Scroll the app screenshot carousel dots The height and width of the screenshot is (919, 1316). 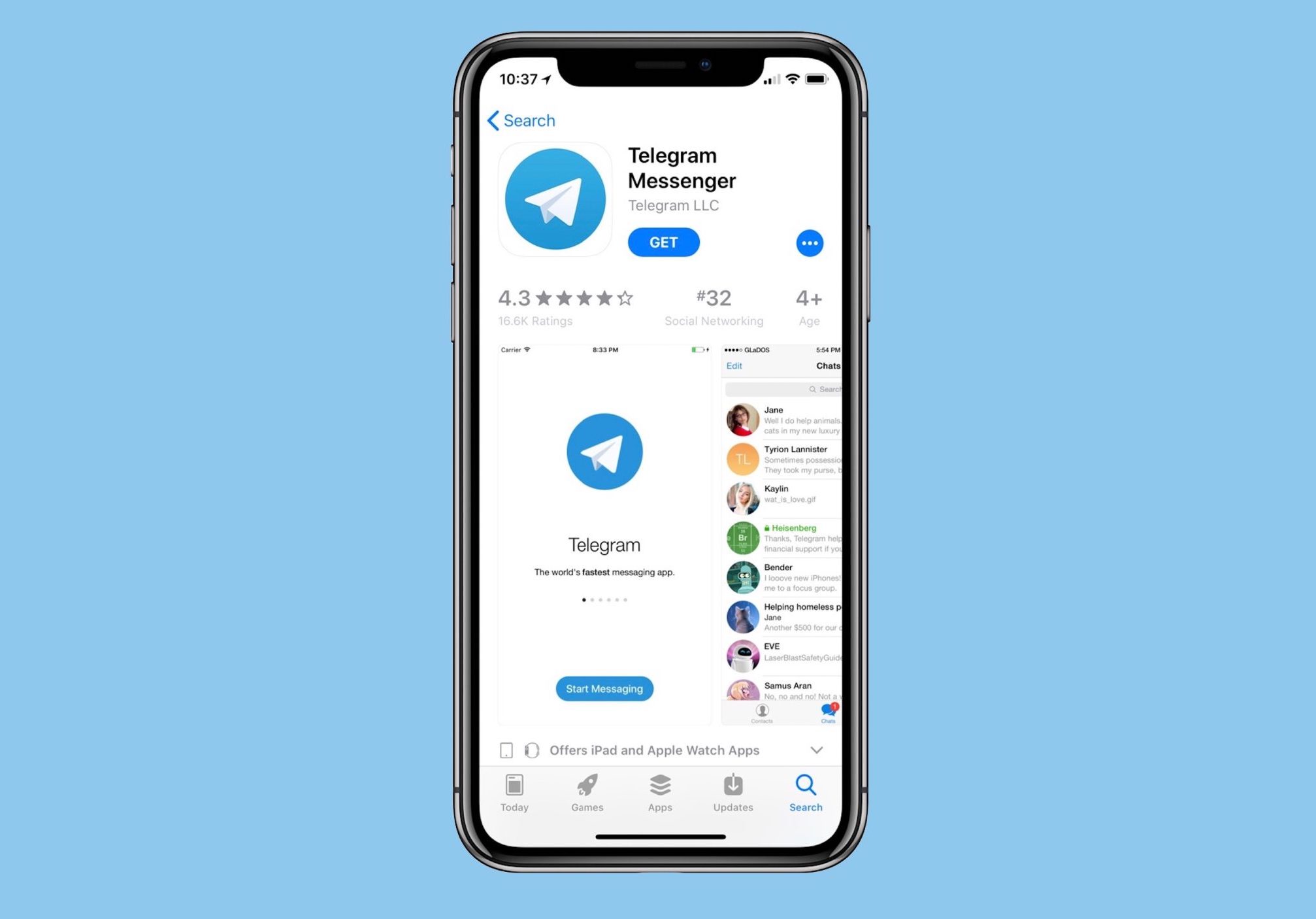[x=605, y=600]
